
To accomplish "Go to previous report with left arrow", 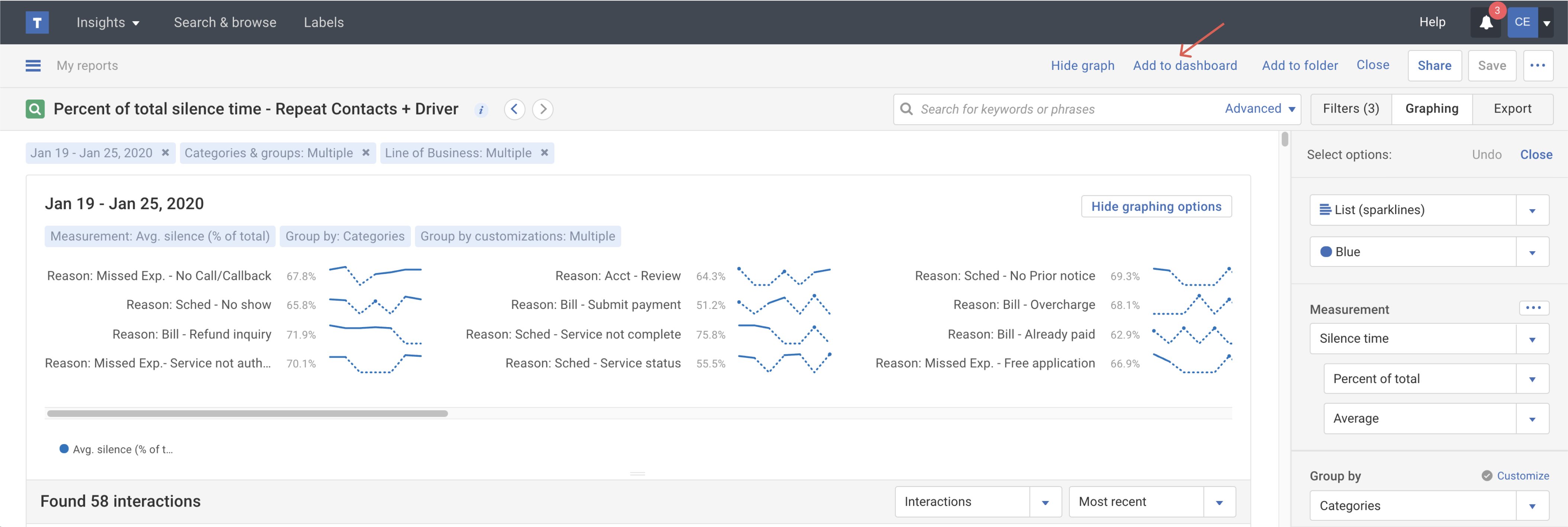I will [x=514, y=110].
